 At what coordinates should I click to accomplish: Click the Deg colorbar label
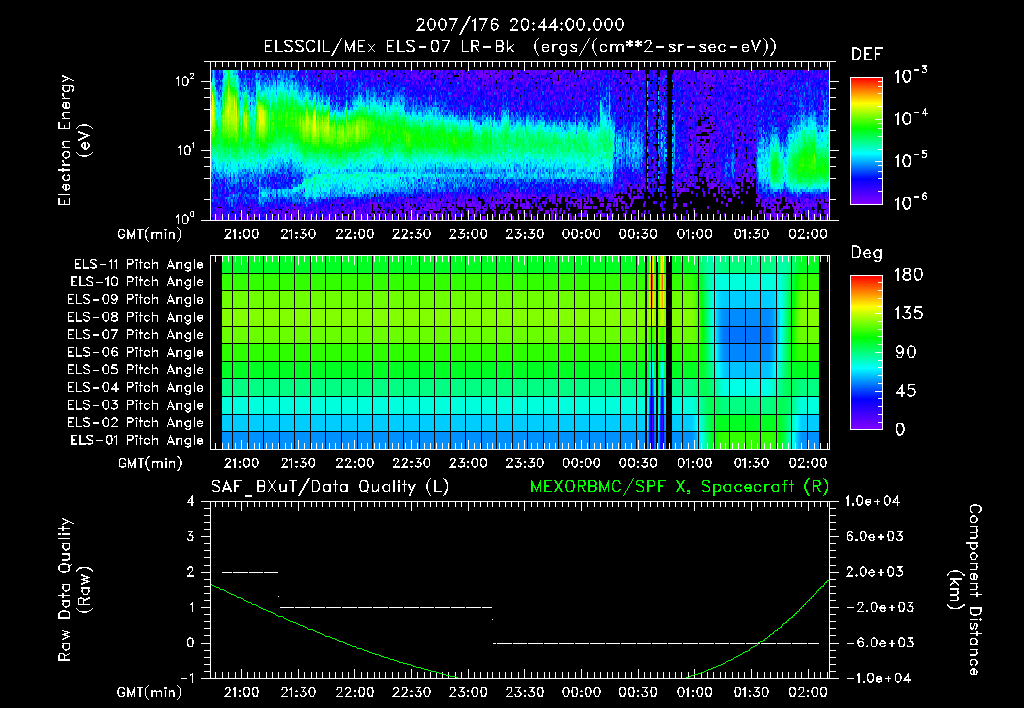point(867,253)
